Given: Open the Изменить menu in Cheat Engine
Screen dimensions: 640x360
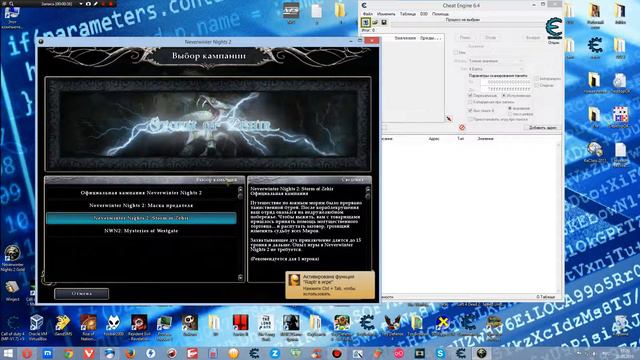Looking at the screenshot, I should coord(386,14).
